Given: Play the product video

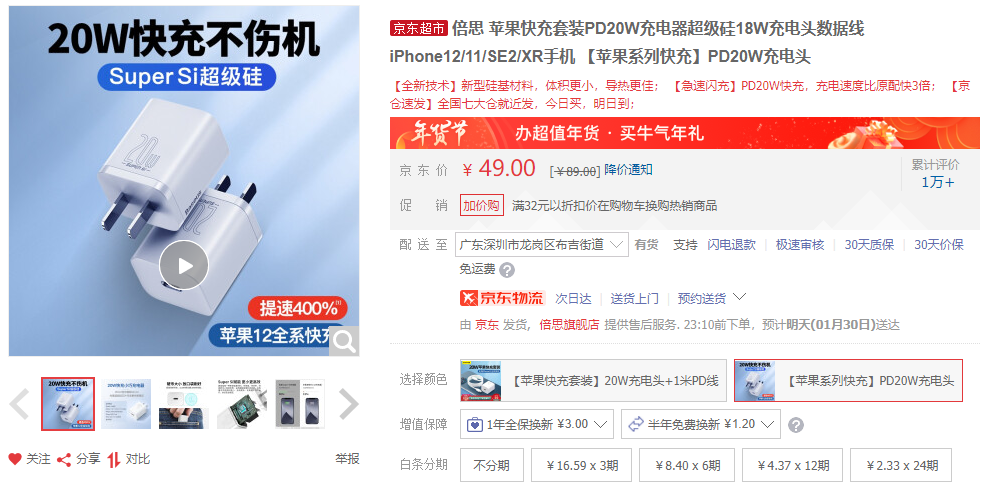Looking at the screenshot, I should coord(183,265).
